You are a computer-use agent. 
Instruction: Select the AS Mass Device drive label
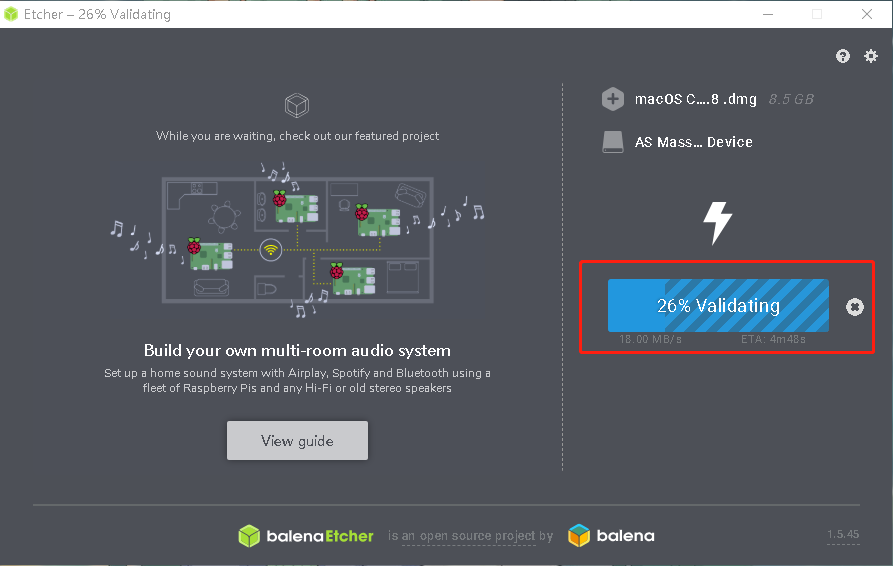tap(694, 142)
